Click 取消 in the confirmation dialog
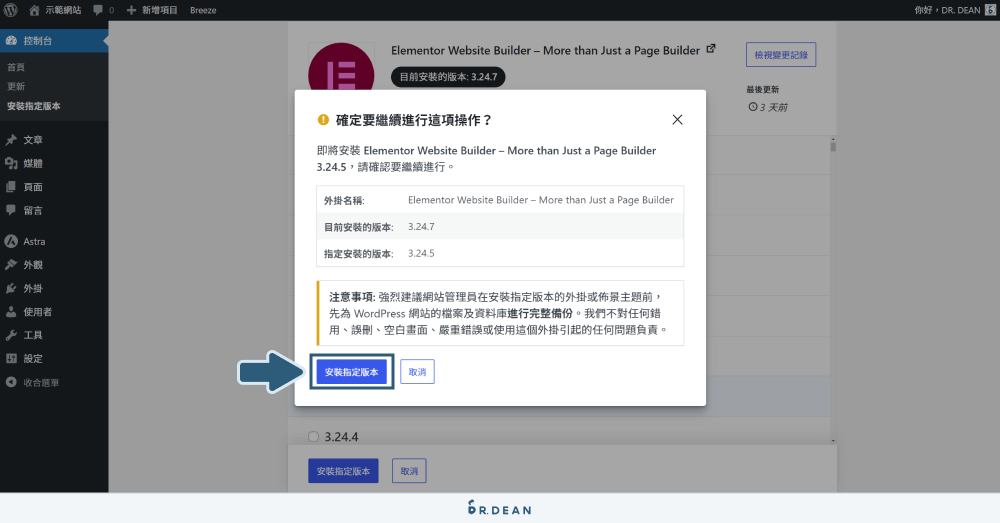Screen dimensions: 1000x523 tap(417, 372)
